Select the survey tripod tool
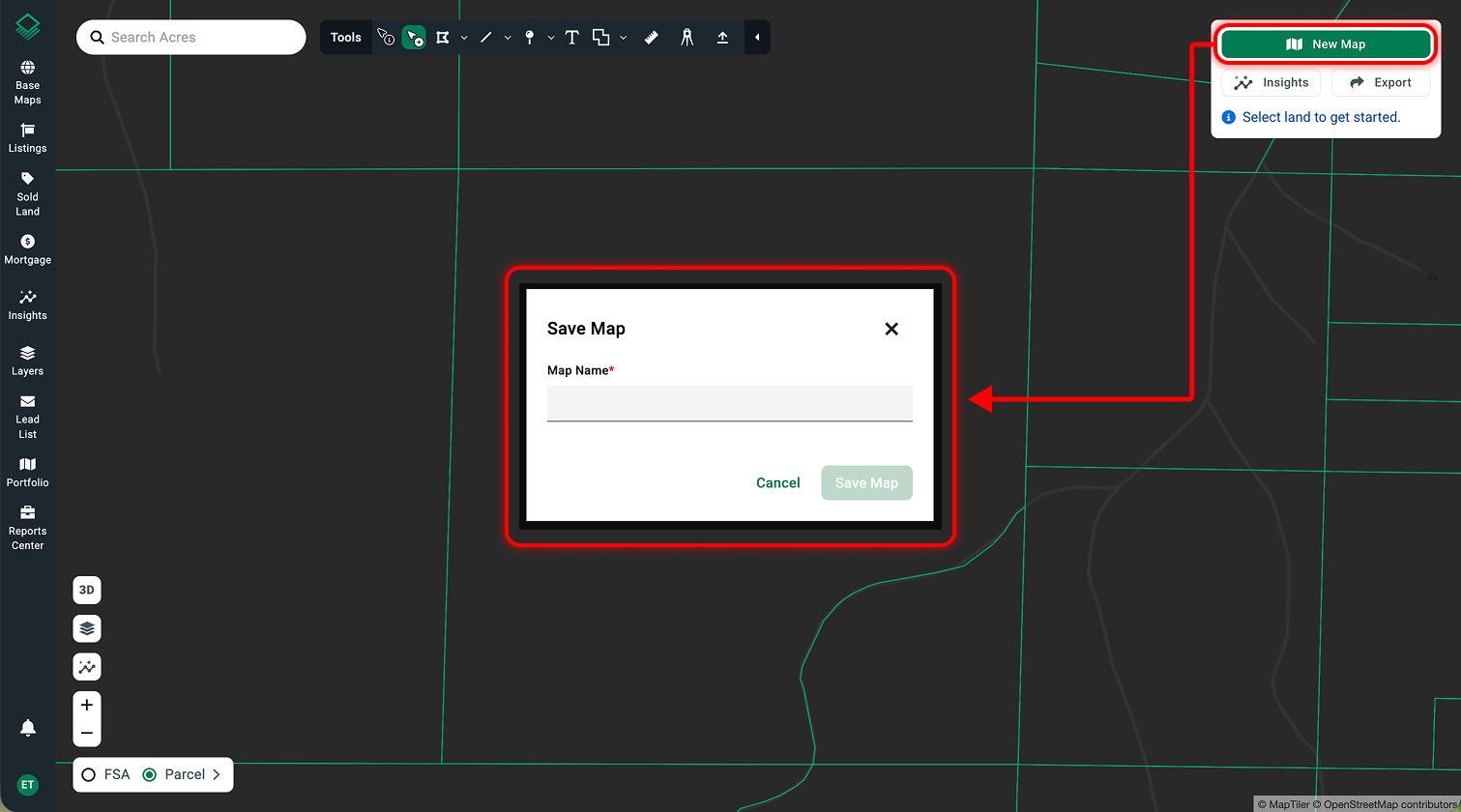 [687, 38]
